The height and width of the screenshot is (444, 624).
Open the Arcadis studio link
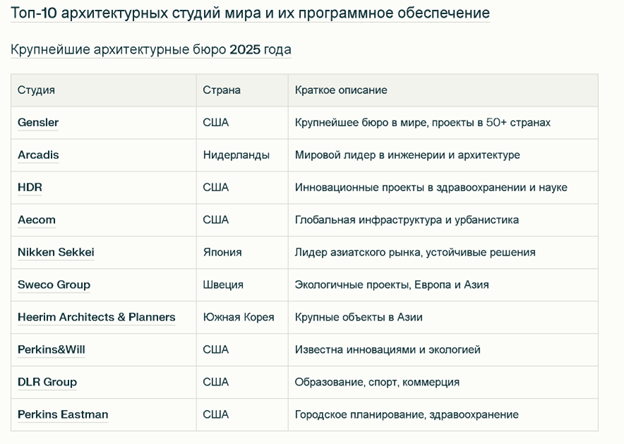click(38, 155)
